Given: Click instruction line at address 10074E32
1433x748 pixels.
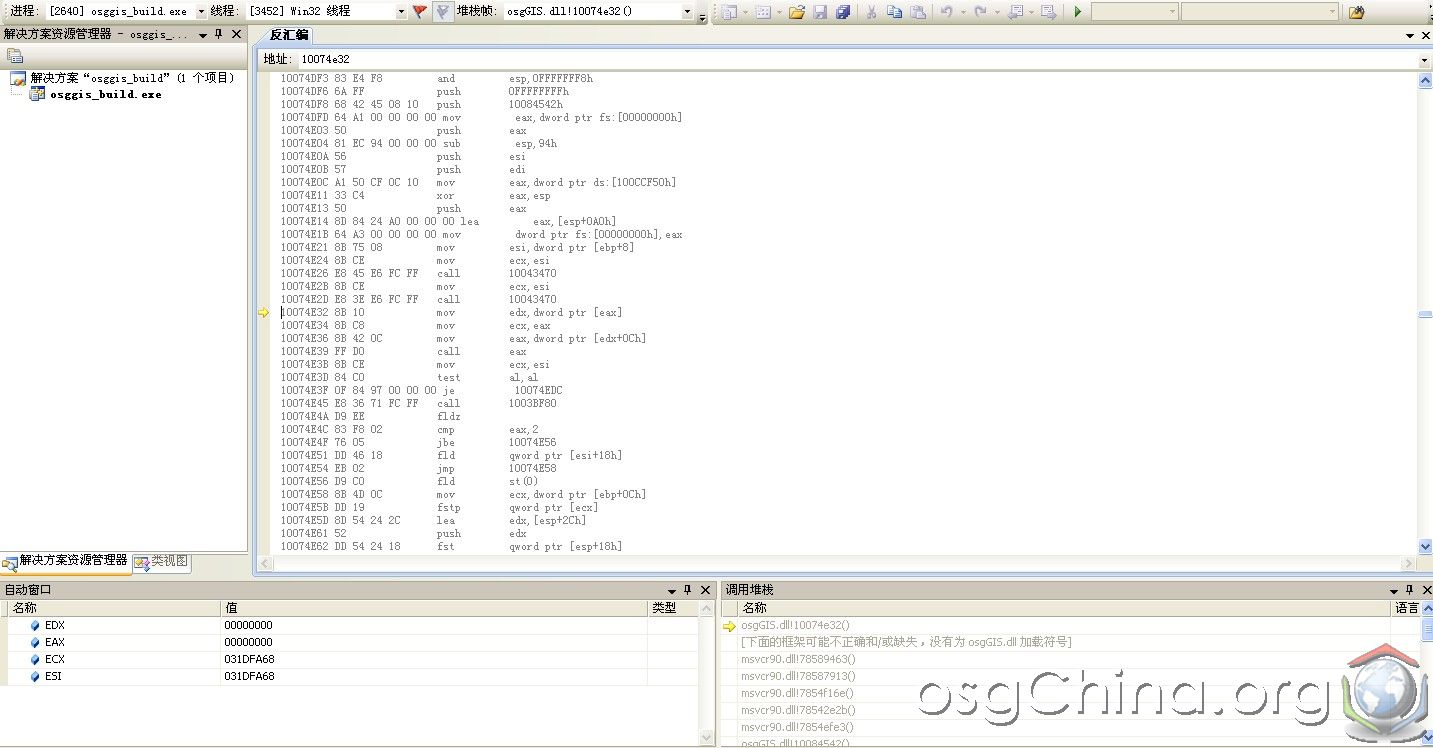Looking at the screenshot, I should tap(451, 313).
